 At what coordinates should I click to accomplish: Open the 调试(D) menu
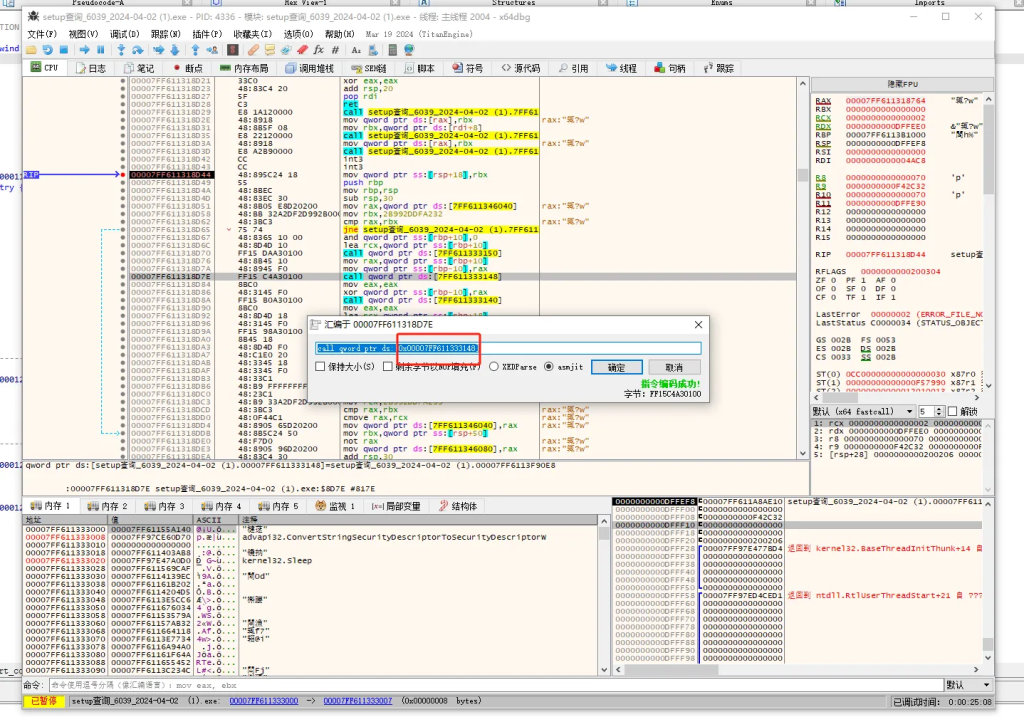125,34
